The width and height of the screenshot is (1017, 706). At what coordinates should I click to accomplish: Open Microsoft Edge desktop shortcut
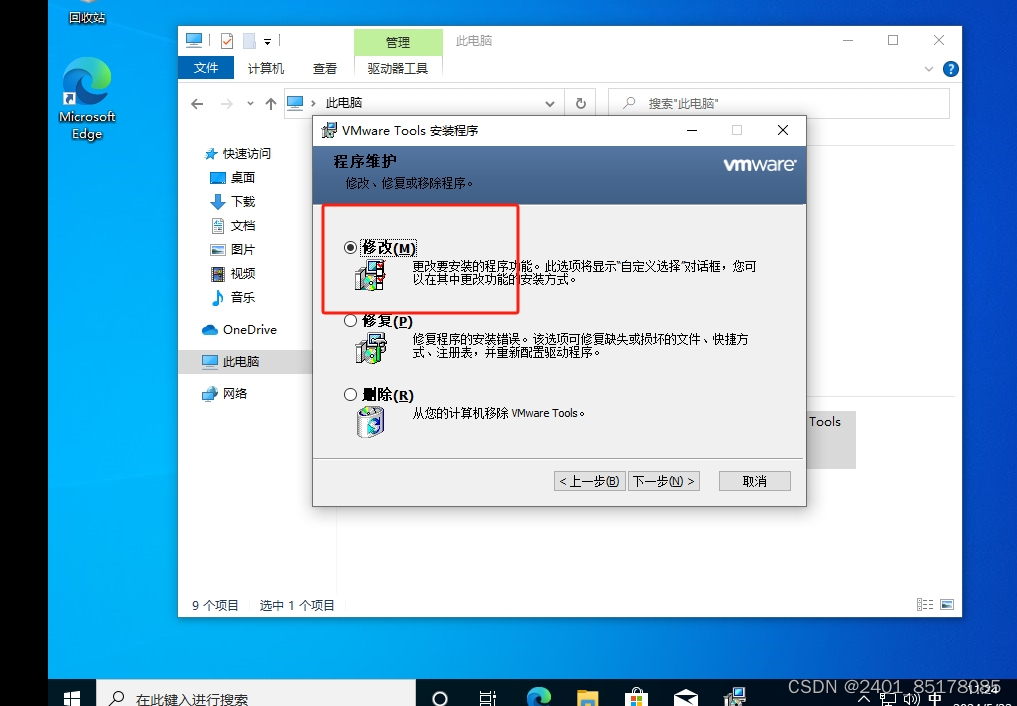(x=87, y=99)
